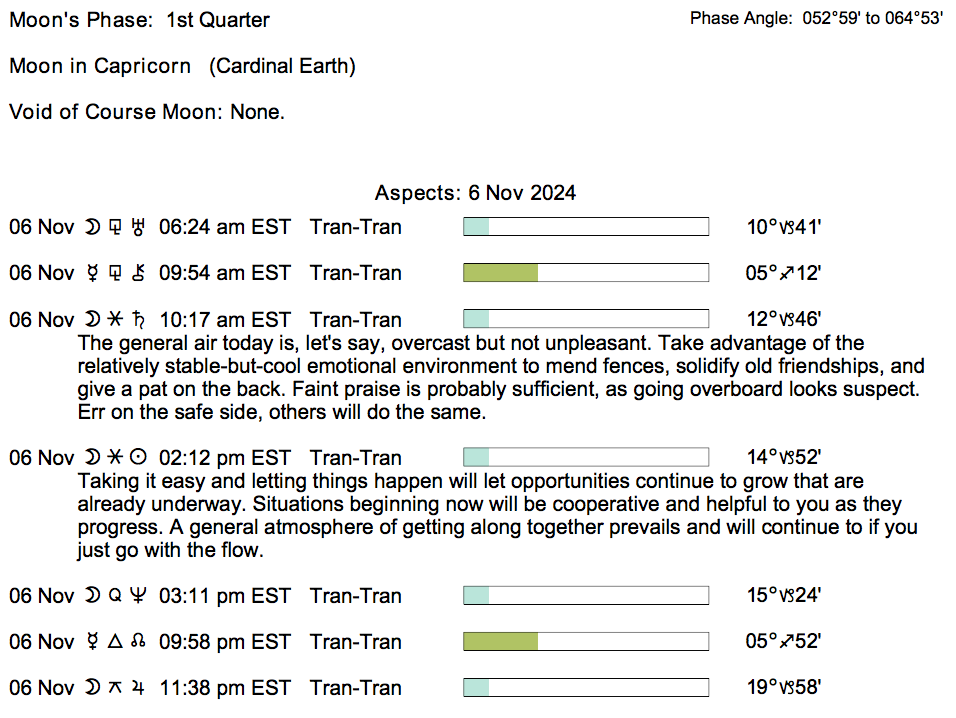Click the sextile symbol in the 02:12 pm aspect
The image size is (956, 718).
(x=115, y=458)
